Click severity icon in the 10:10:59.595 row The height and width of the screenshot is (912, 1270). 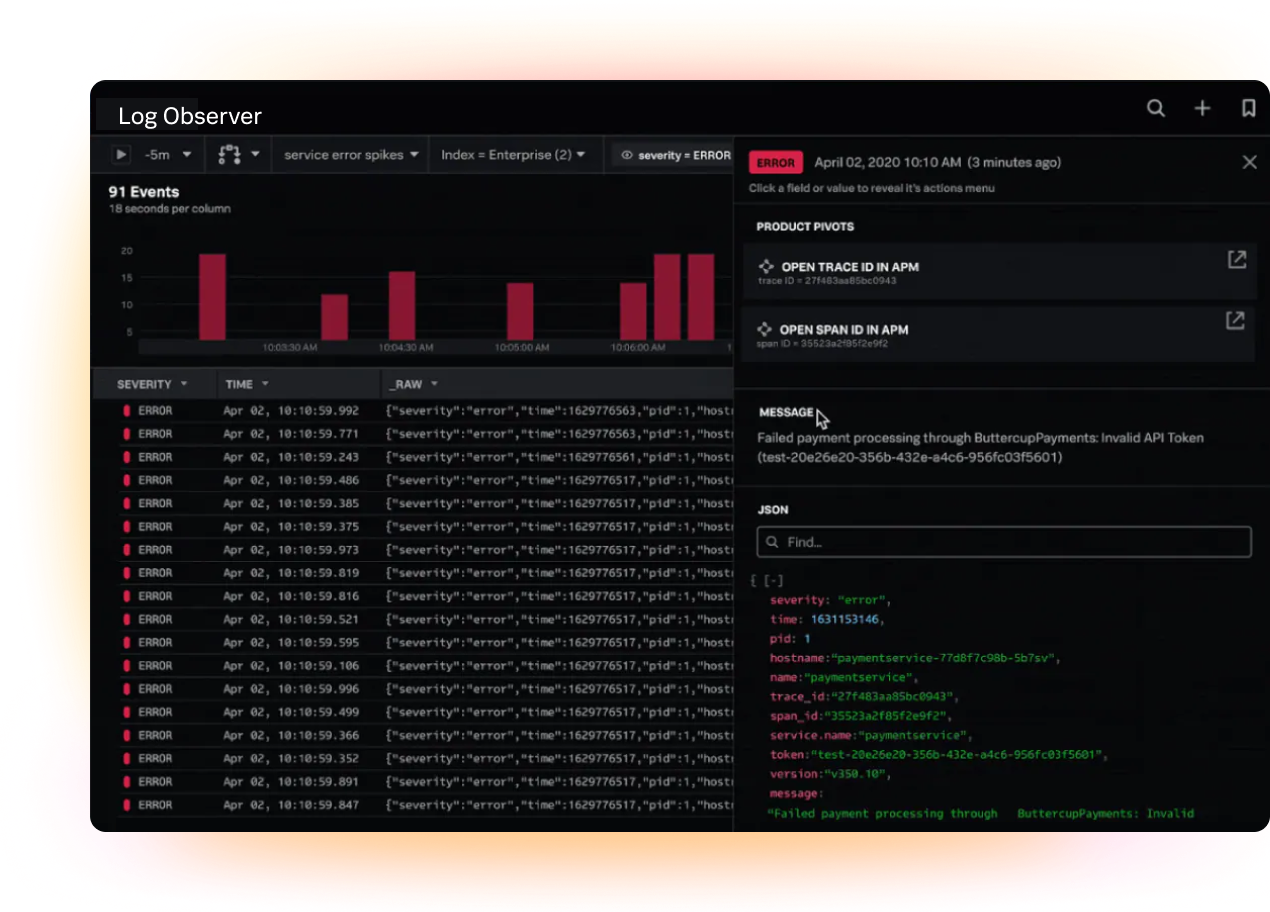point(127,642)
